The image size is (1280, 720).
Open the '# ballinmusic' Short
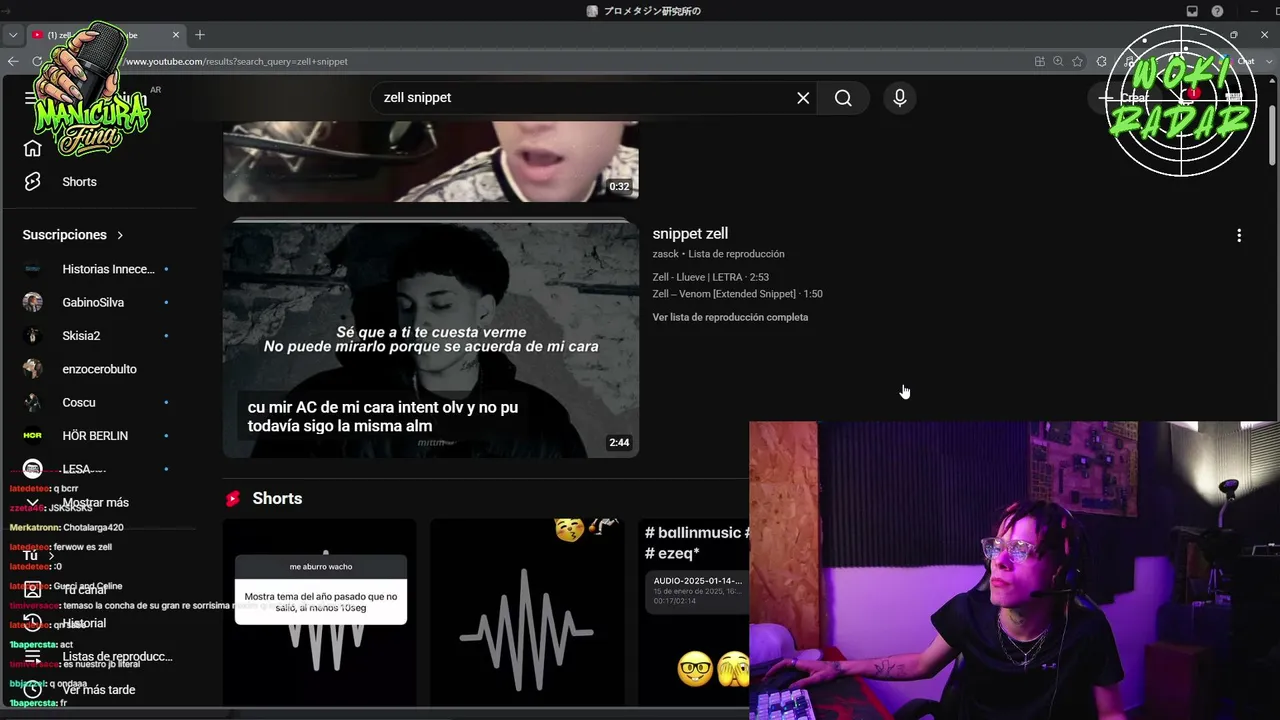[x=694, y=612]
